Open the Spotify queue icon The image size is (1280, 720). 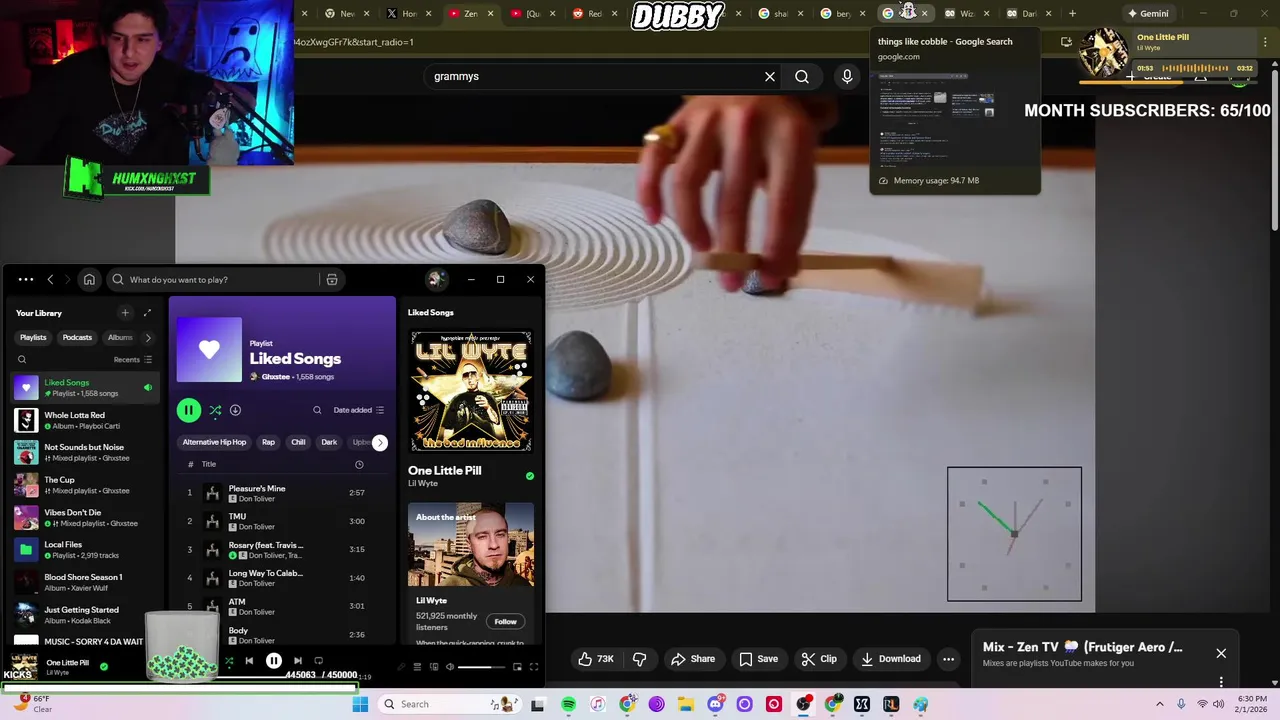click(417, 667)
